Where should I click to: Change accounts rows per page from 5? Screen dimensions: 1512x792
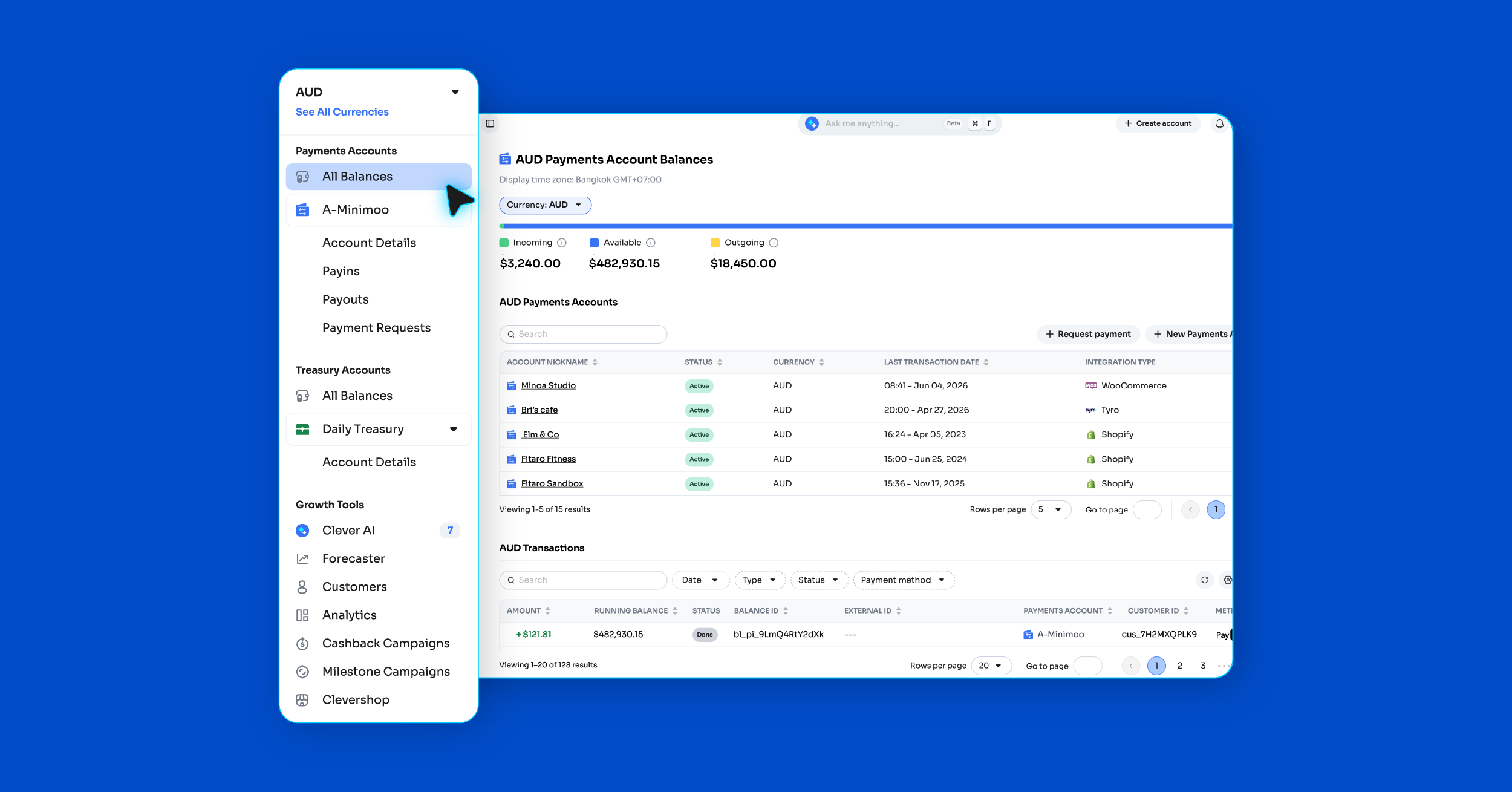tap(1051, 509)
